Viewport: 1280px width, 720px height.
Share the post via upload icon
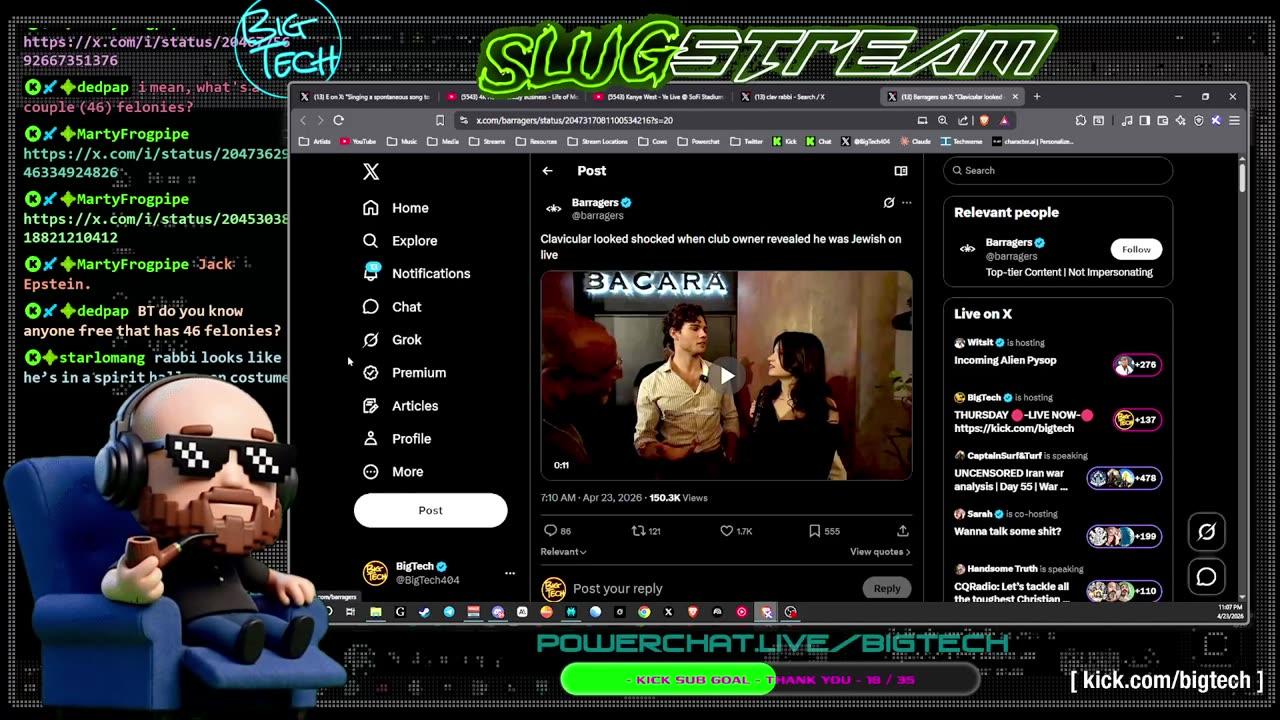pos(902,531)
